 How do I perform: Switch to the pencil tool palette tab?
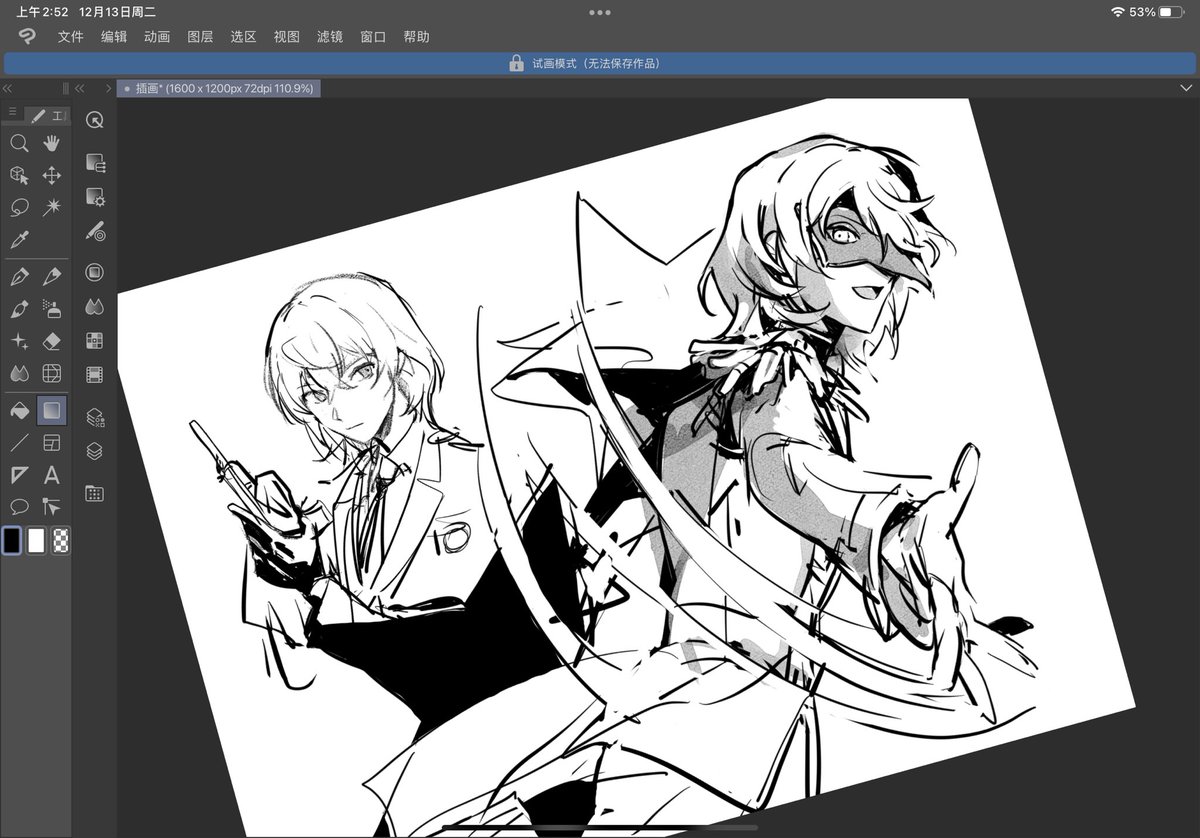[x=38, y=116]
